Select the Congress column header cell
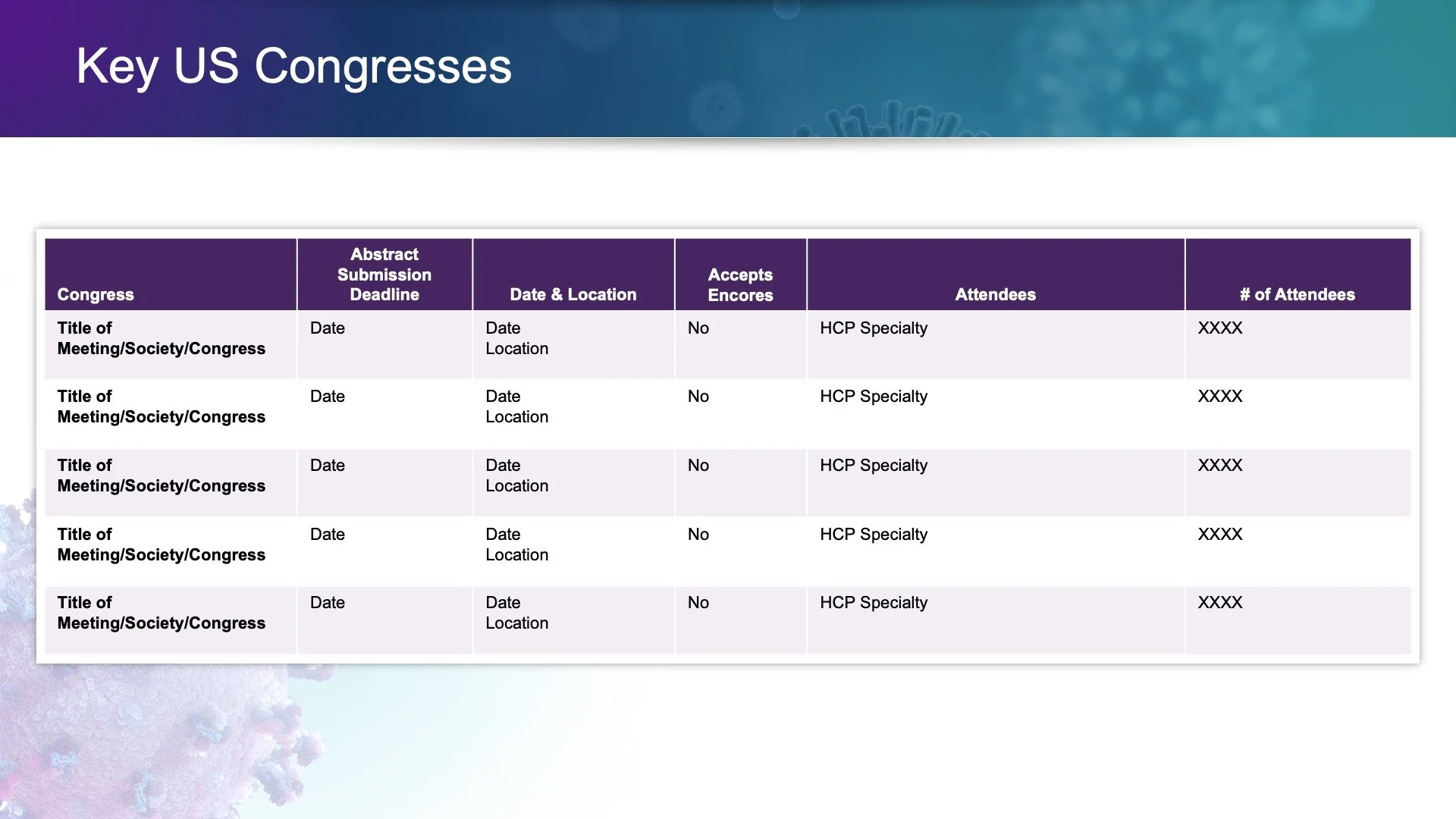The height and width of the screenshot is (819, 1456). tap(96, 294)
